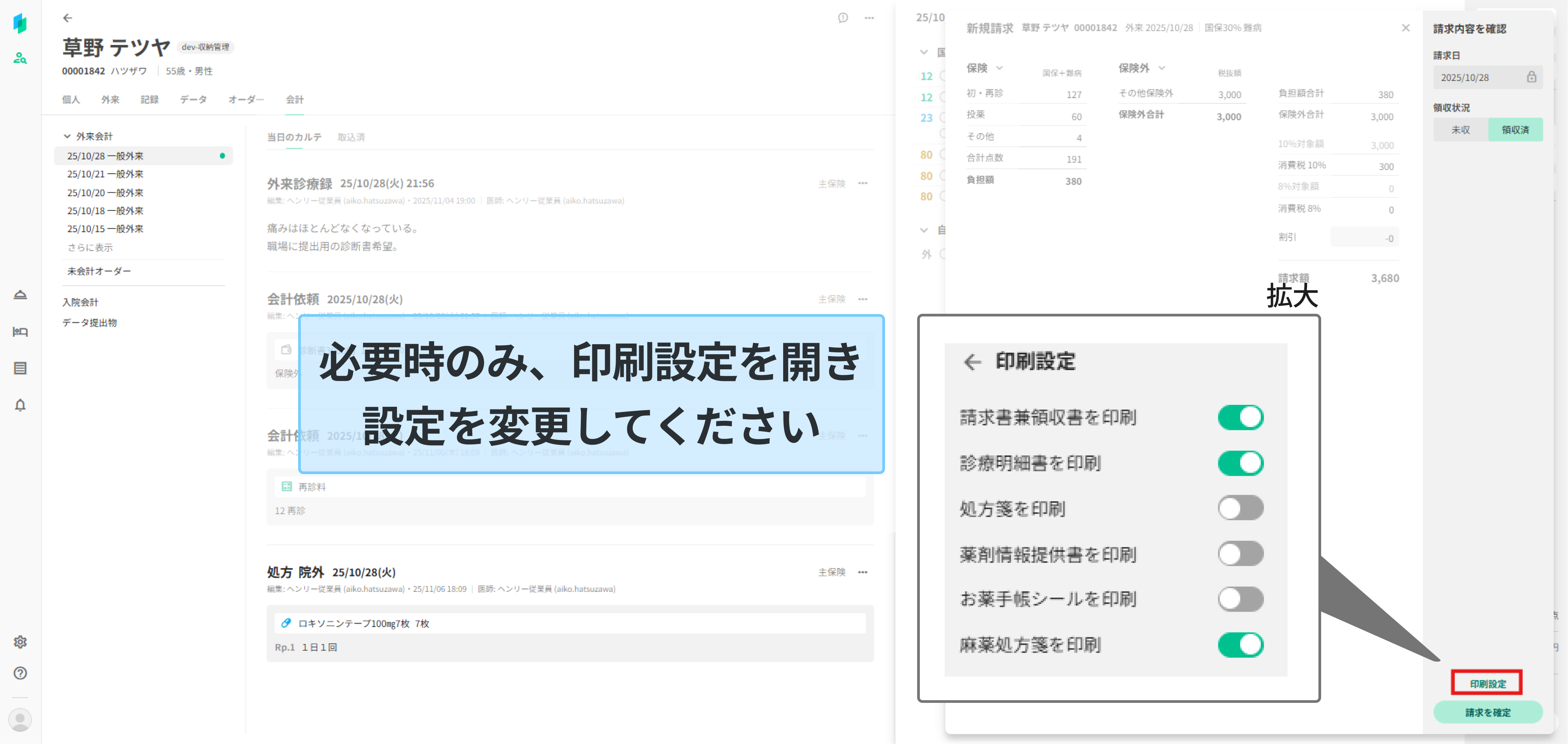Switch to the オーダー tab
1568x744 pixels.
[246, 100]
